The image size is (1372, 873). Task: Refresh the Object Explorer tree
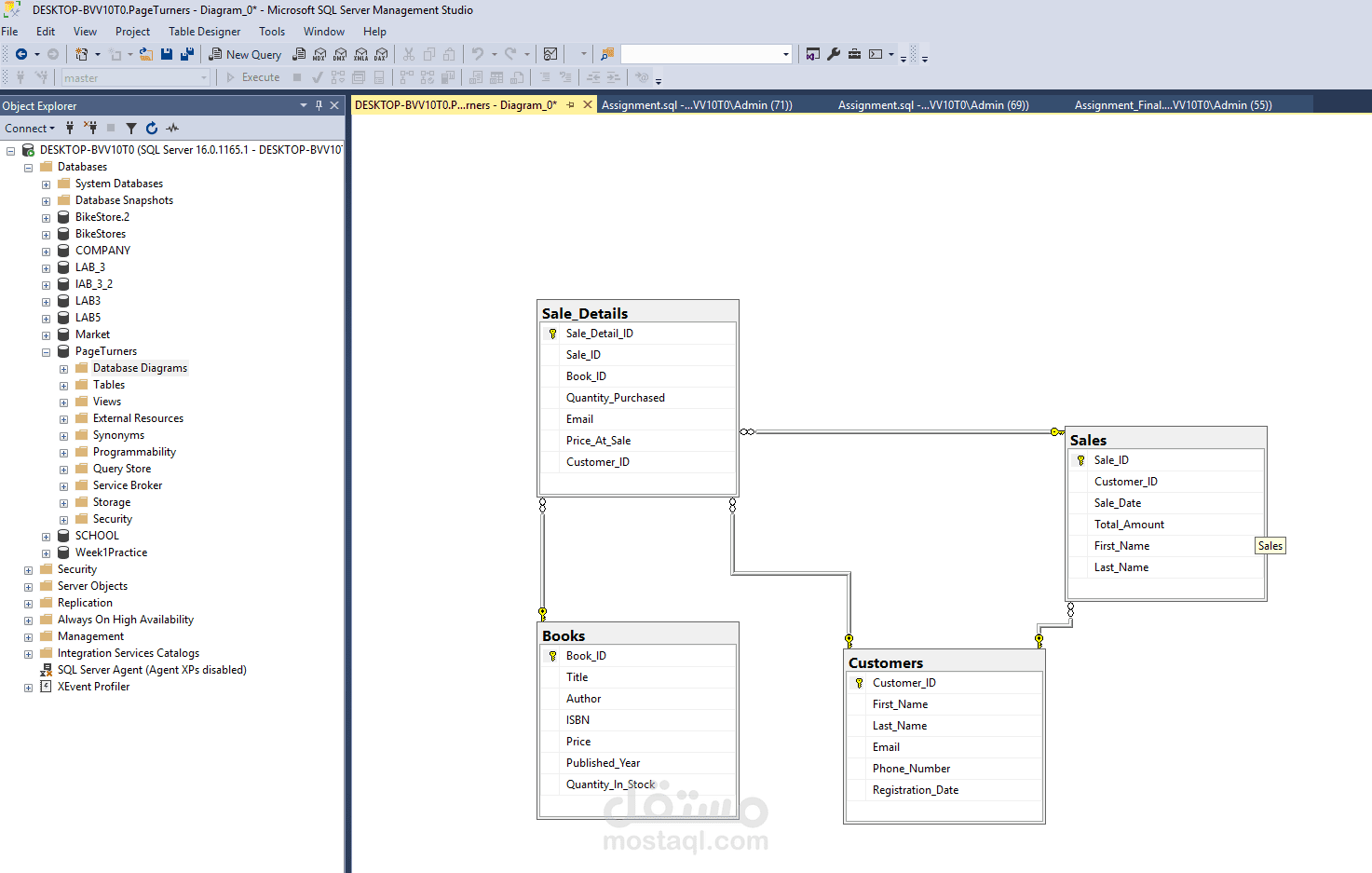(x=152, y=128)
